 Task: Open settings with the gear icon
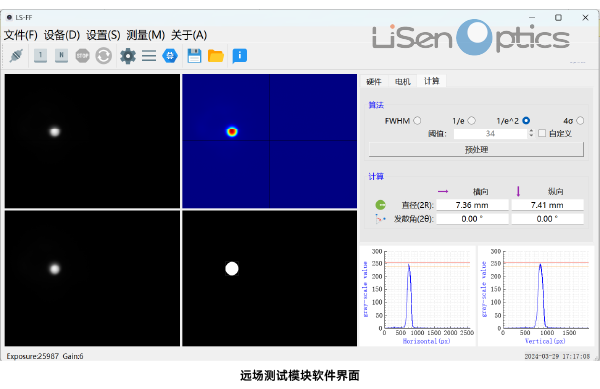pos(128,56)
